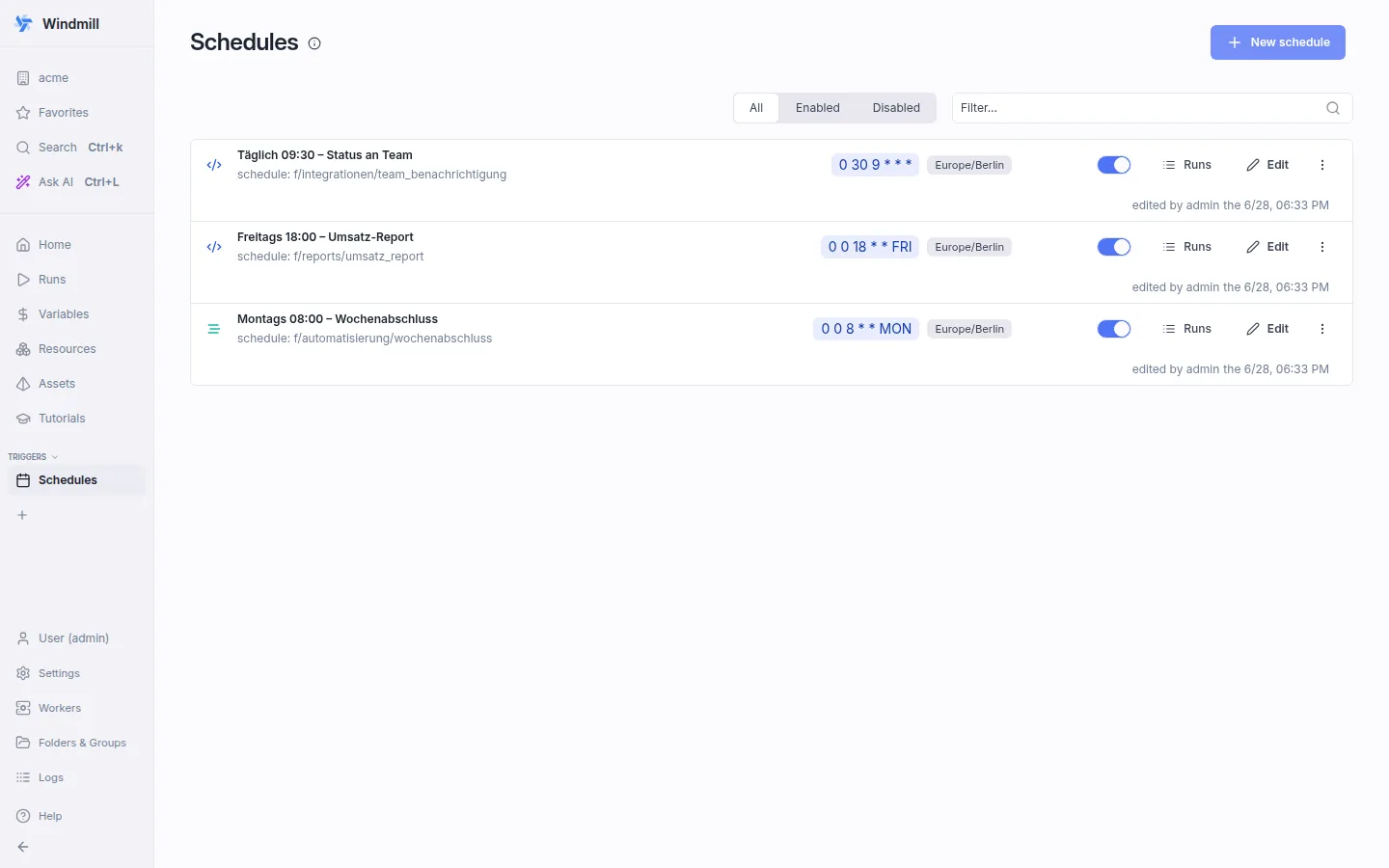Click Europe/Berlin tag on Täglich row

point(969,165)
